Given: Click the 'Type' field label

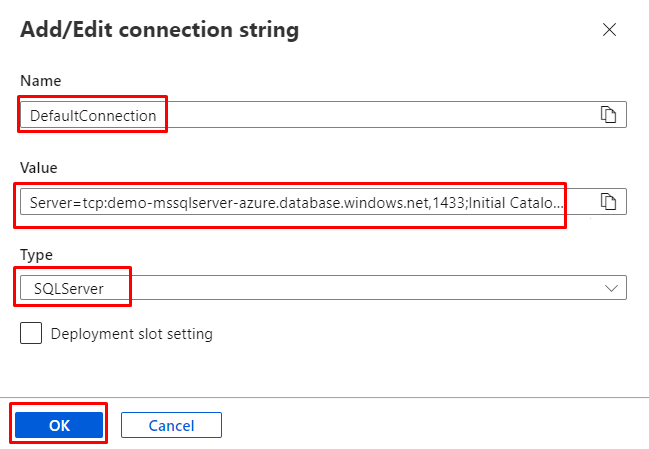Looking at the screenshot, I should pos(38,254).
